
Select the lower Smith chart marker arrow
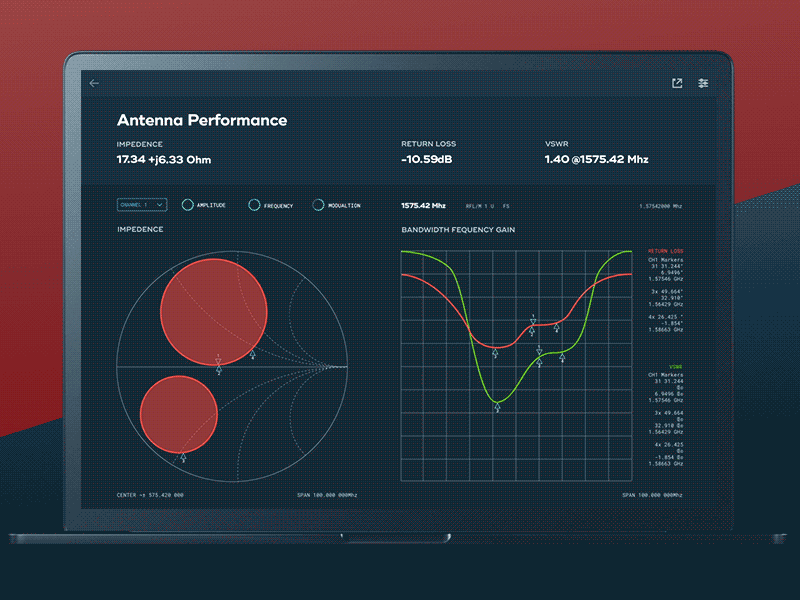point(185,456)
